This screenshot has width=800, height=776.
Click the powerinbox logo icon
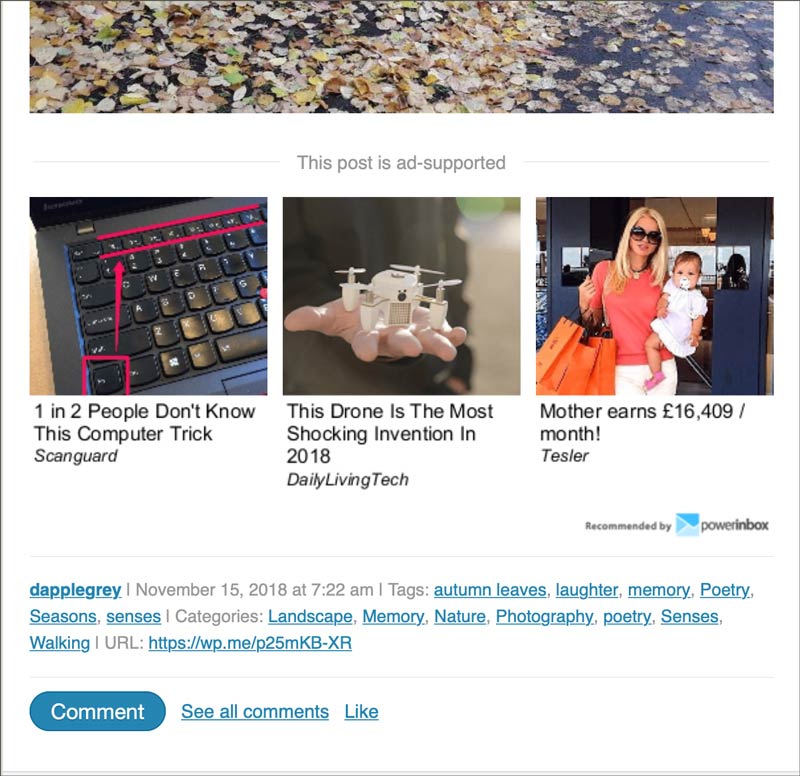click(687, 525)
